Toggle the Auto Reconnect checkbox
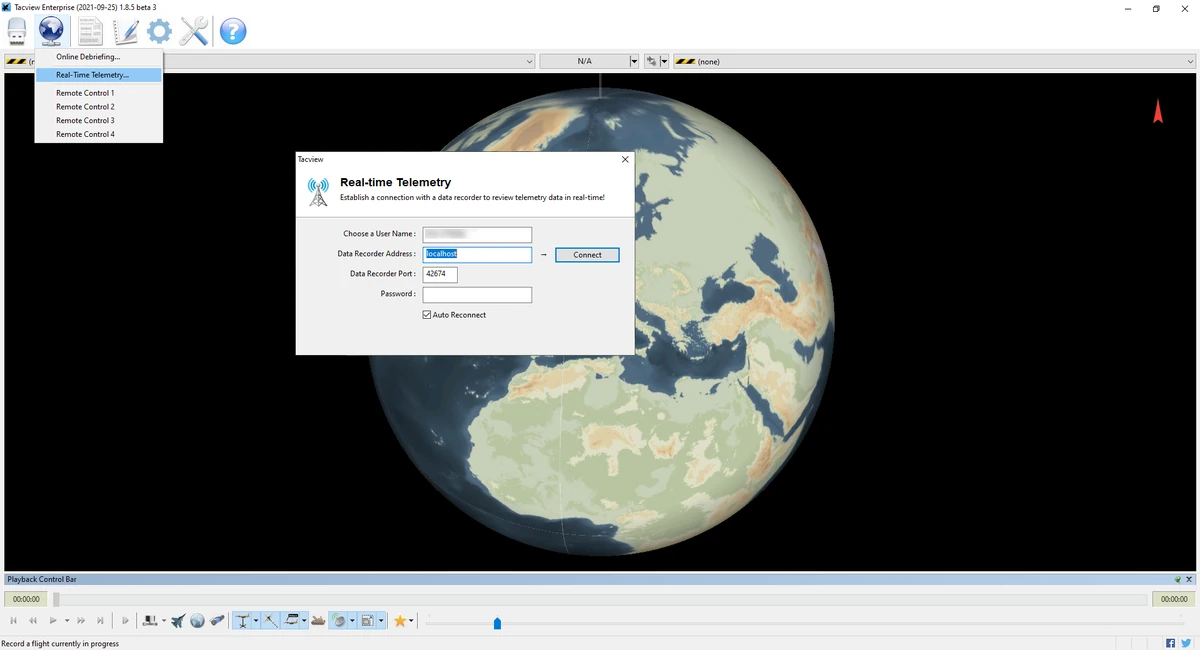This screenshot has height=650, width=1200. (427, 315)
